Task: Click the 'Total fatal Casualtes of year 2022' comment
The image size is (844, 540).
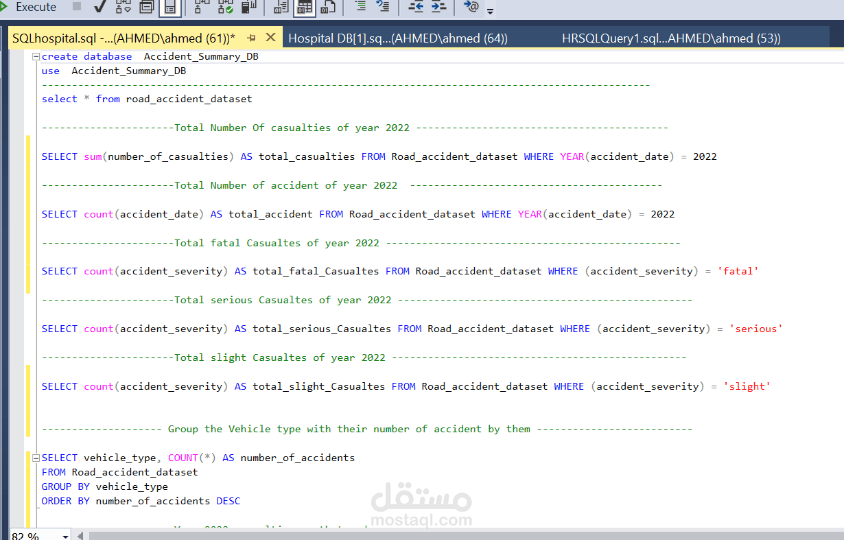Action: pos(277,243)
